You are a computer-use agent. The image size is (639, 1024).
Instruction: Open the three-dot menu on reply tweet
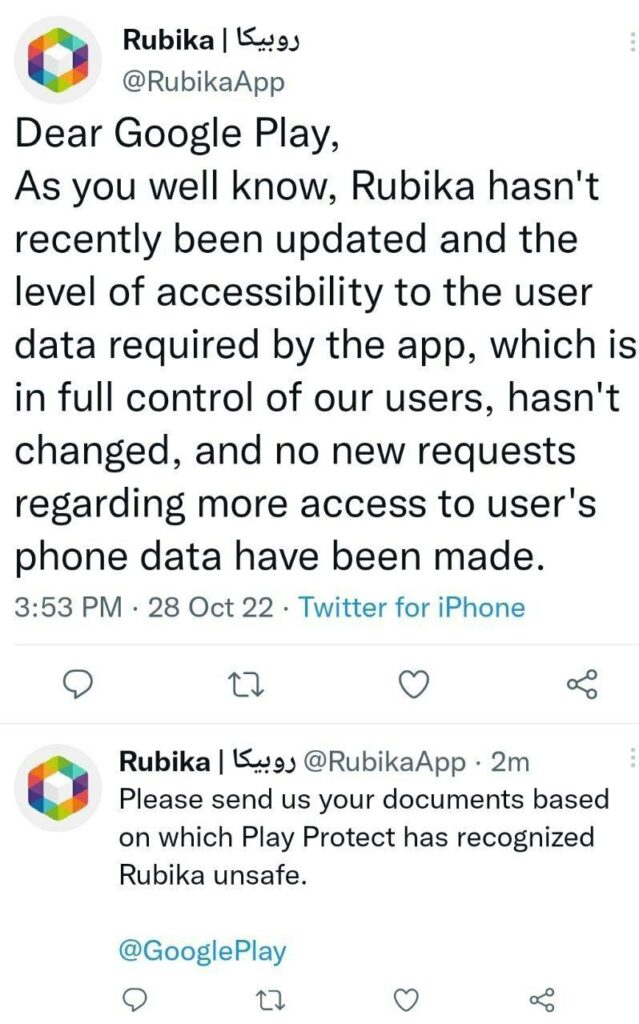pyautogui.click(x=631, y=758)
